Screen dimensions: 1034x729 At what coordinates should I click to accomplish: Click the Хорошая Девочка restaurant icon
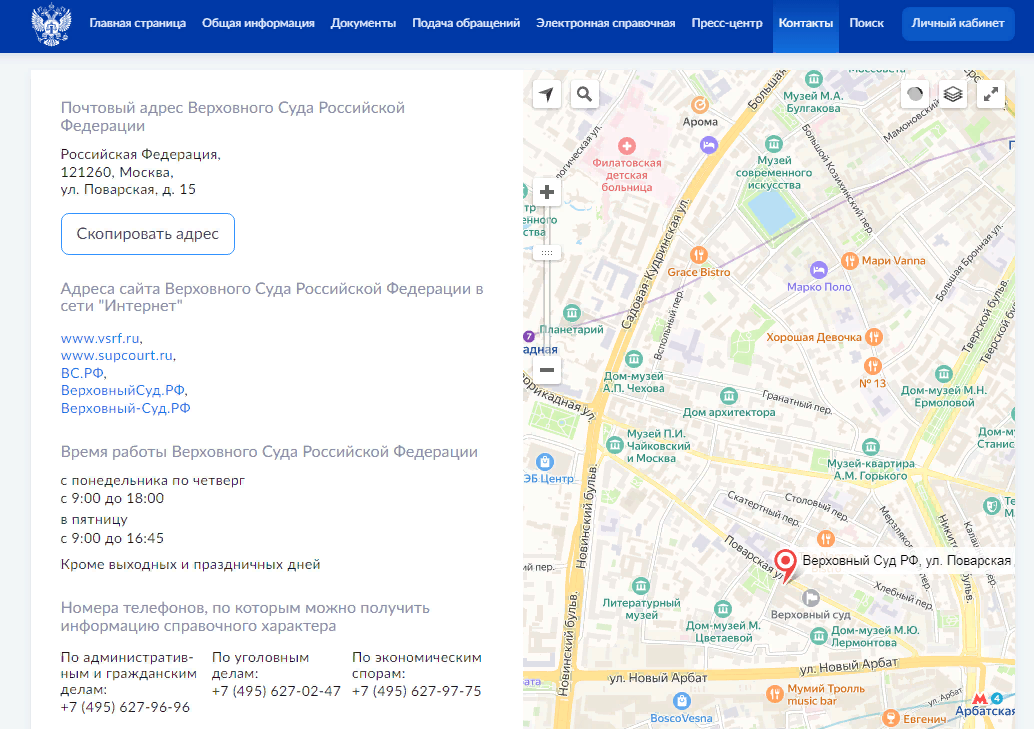point(874,337)
